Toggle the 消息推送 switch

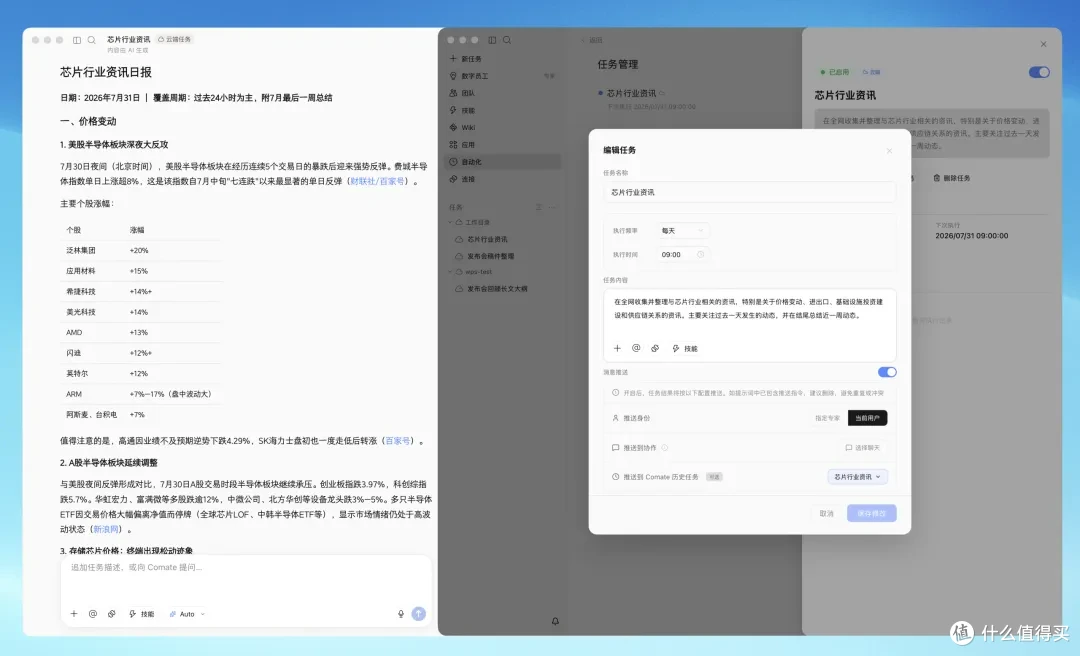click(x=886, y=372)
